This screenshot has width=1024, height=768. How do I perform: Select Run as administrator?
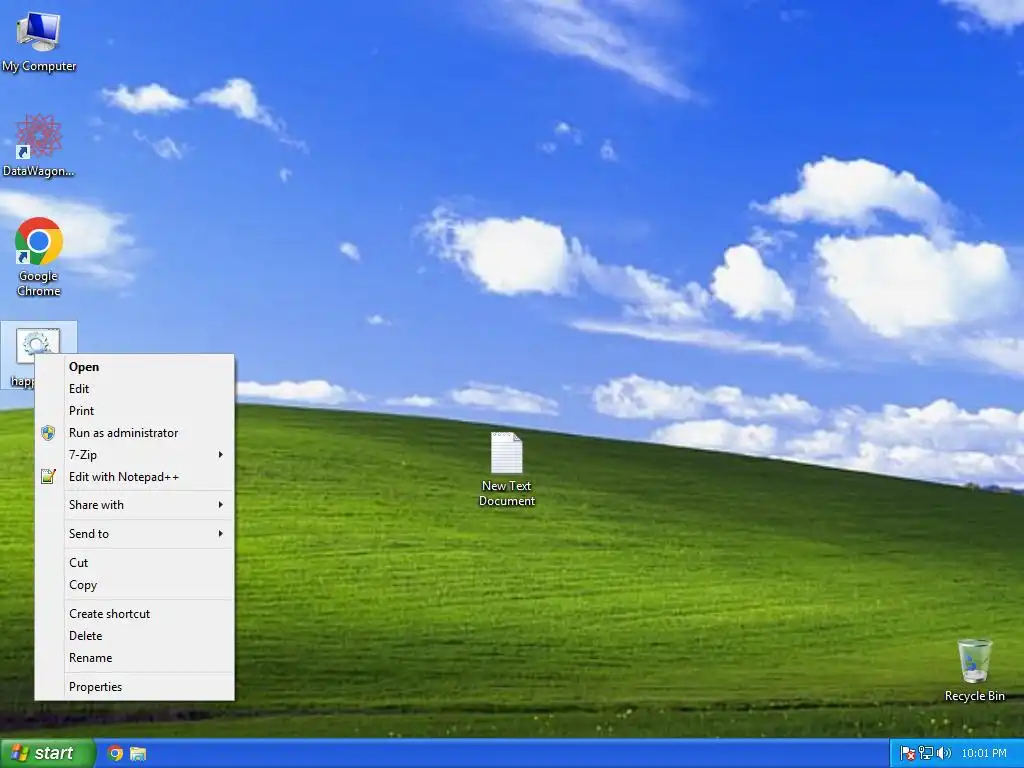[x=135, y=433]
